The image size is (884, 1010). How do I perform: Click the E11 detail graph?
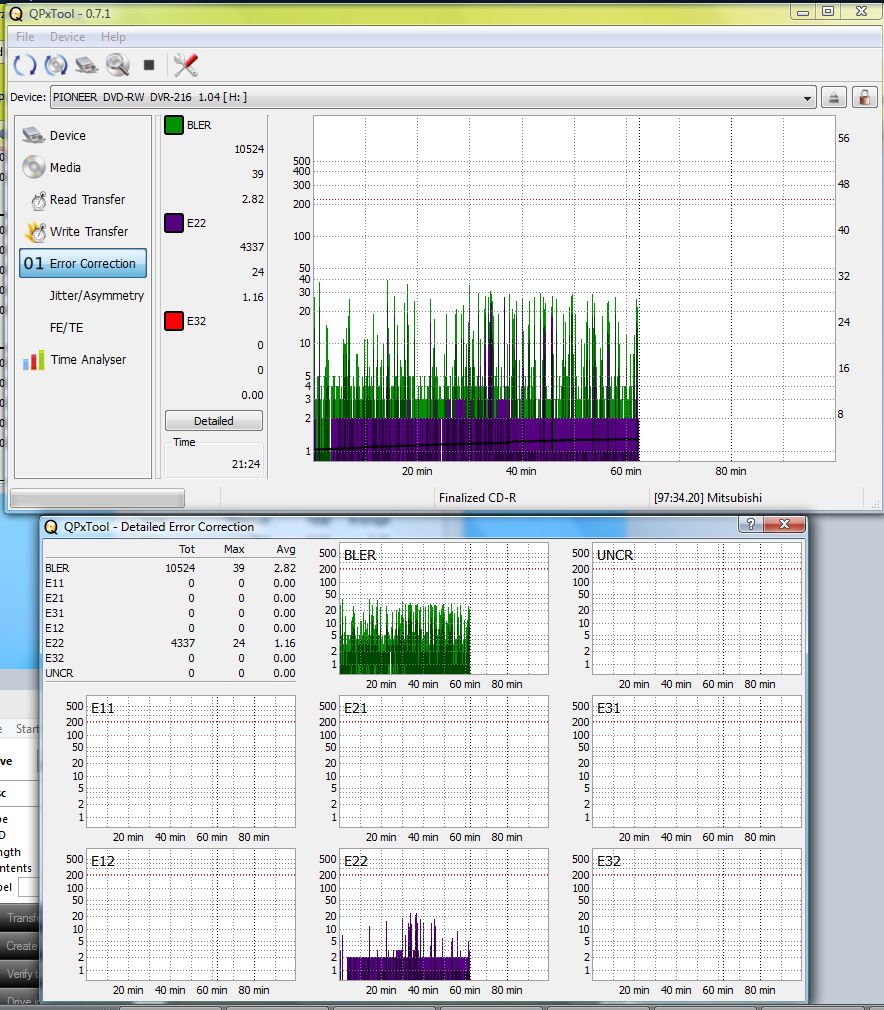coord(191,761)
